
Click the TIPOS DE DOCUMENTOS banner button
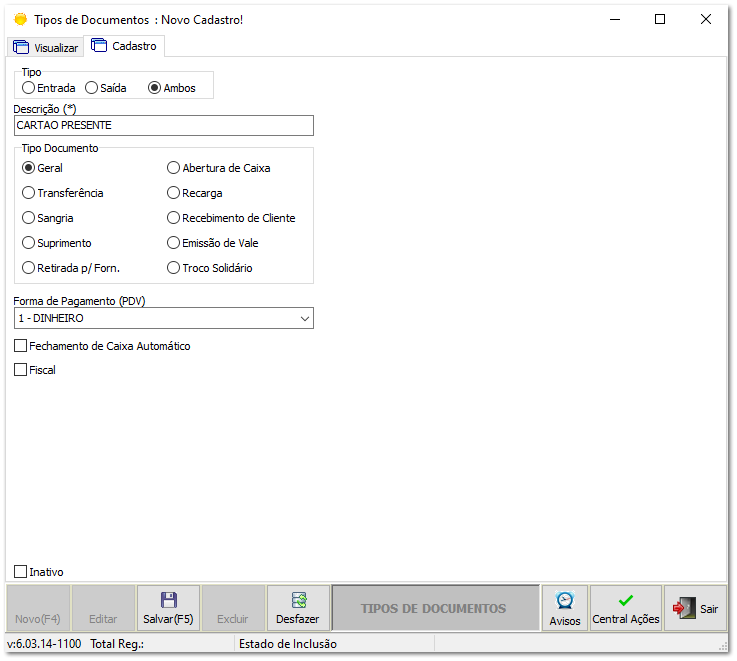tap(435, 608)
